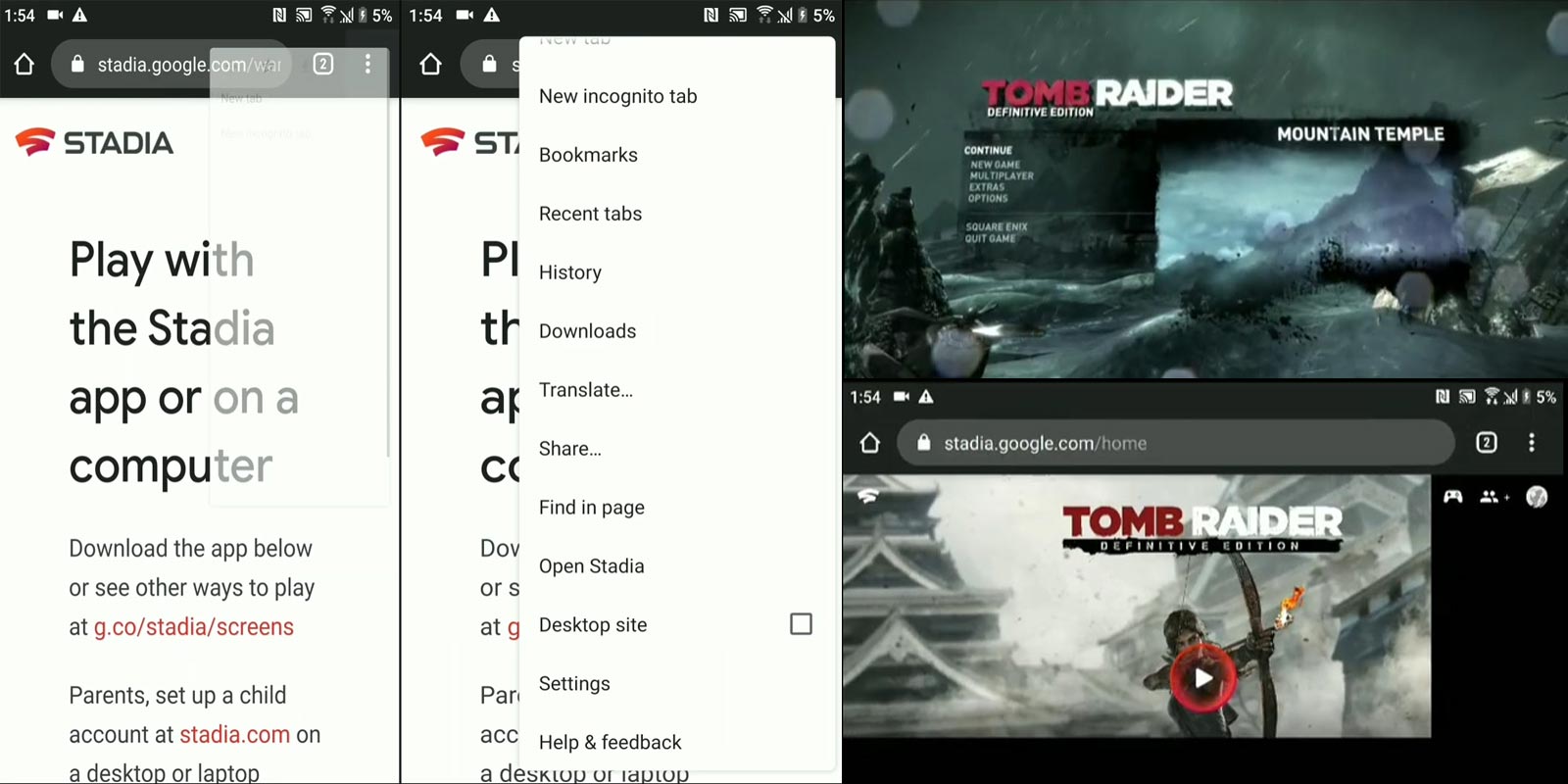Select QUIT GAME in Tomb Raider menu
This screenshot has width=1568, height=784.
[x=990, y=238]
